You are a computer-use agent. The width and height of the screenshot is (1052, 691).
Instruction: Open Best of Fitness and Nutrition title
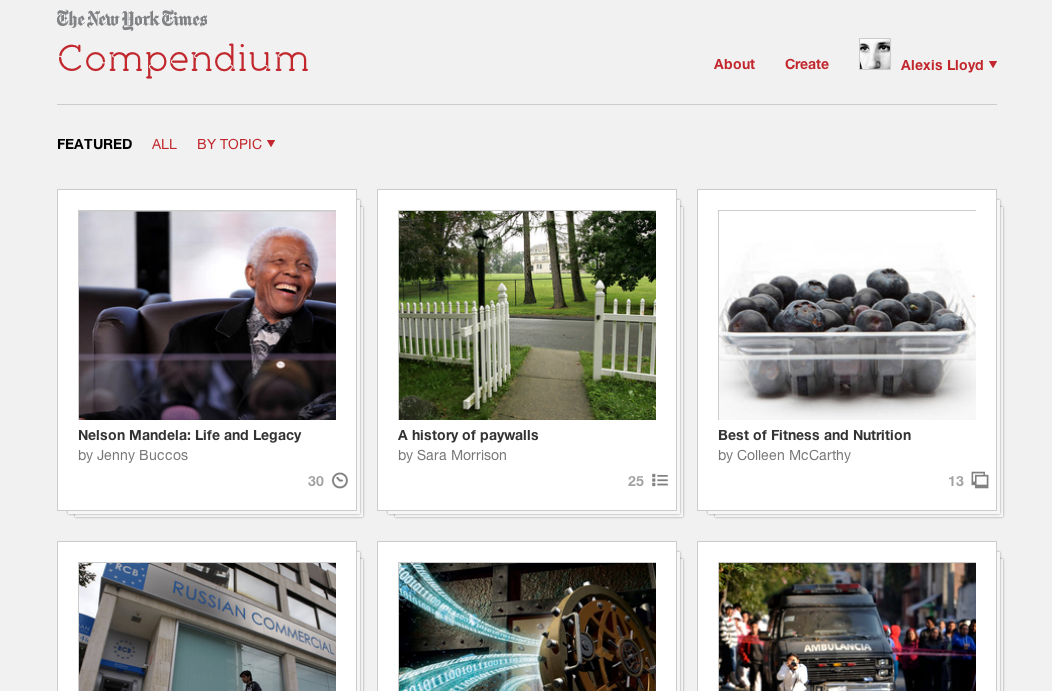click(814, 435)
